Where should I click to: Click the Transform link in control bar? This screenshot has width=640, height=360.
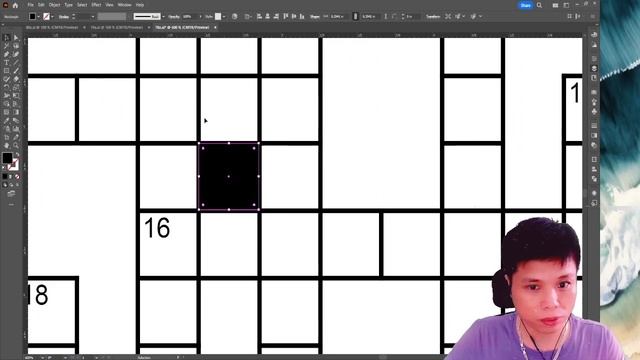coord(433,16)
